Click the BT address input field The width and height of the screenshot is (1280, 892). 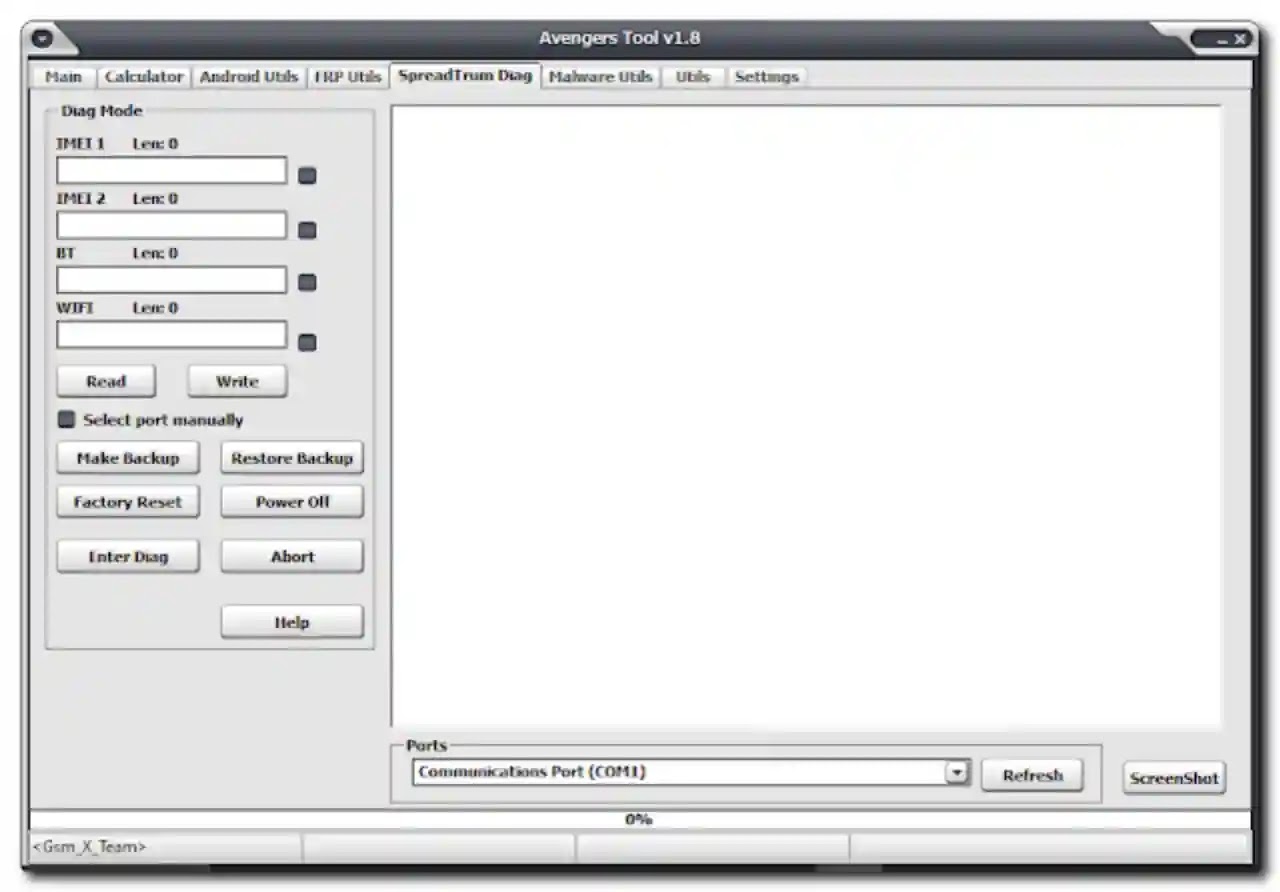point(171,280)
